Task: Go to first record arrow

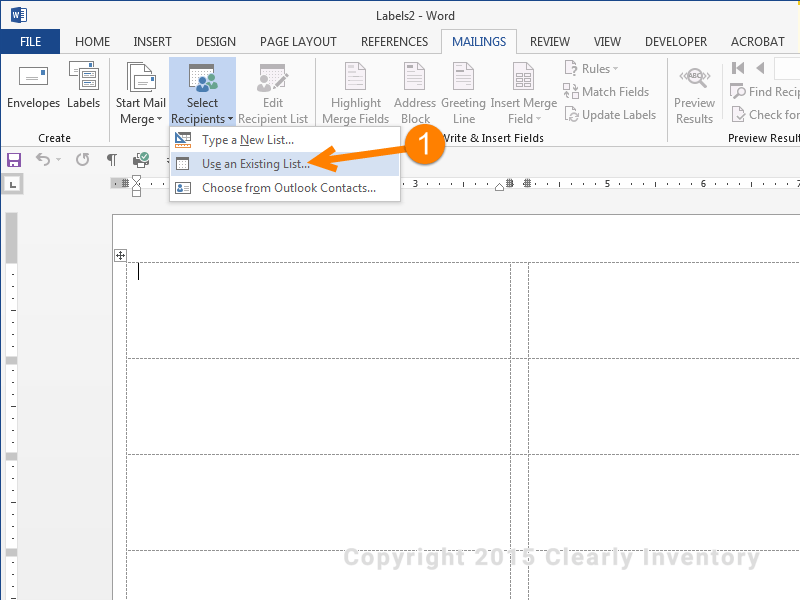Action: click(x=738, y=68)
